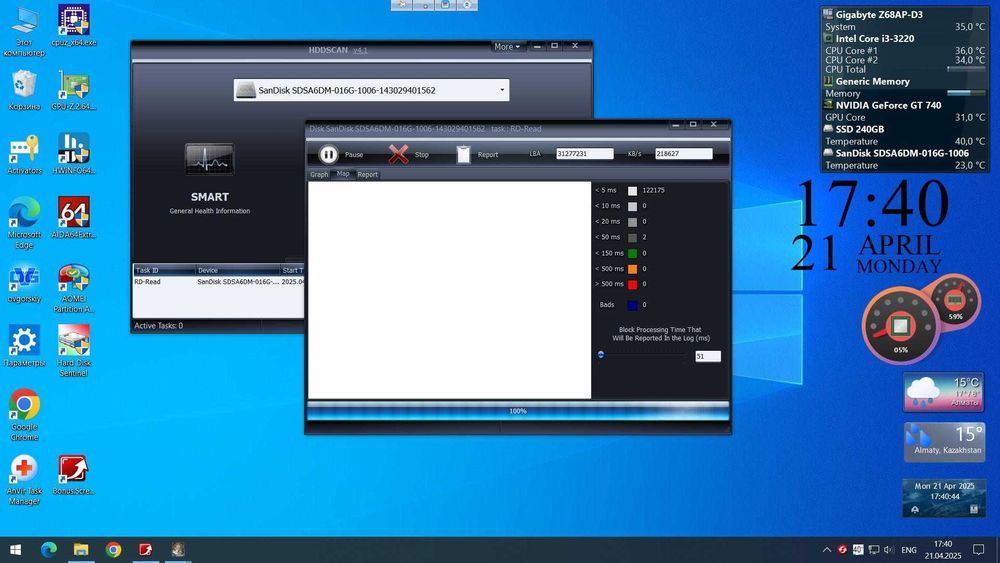Click the log threshold field showing 51
The width and height of the screenshot is (1000, 563).
pyautogui.click(x=708, y=356)
